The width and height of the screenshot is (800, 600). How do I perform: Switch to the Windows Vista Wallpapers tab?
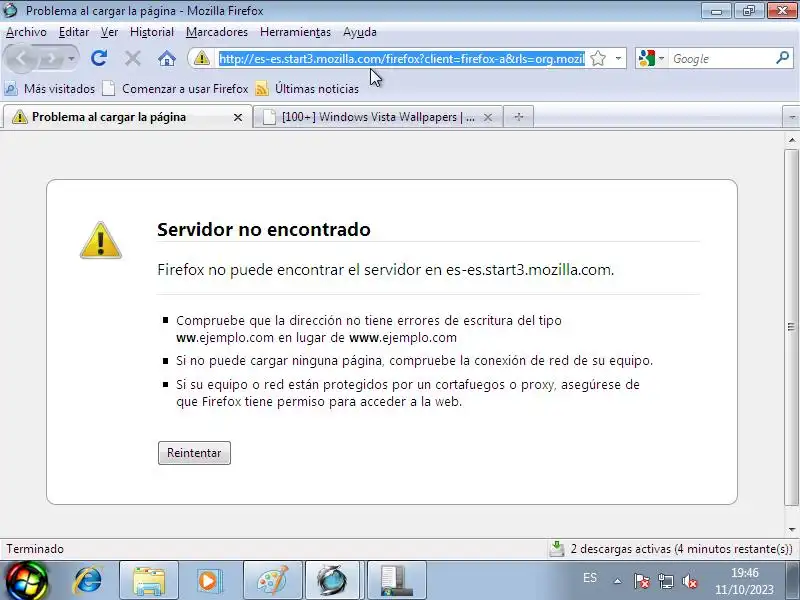click(x=378, y=117)
